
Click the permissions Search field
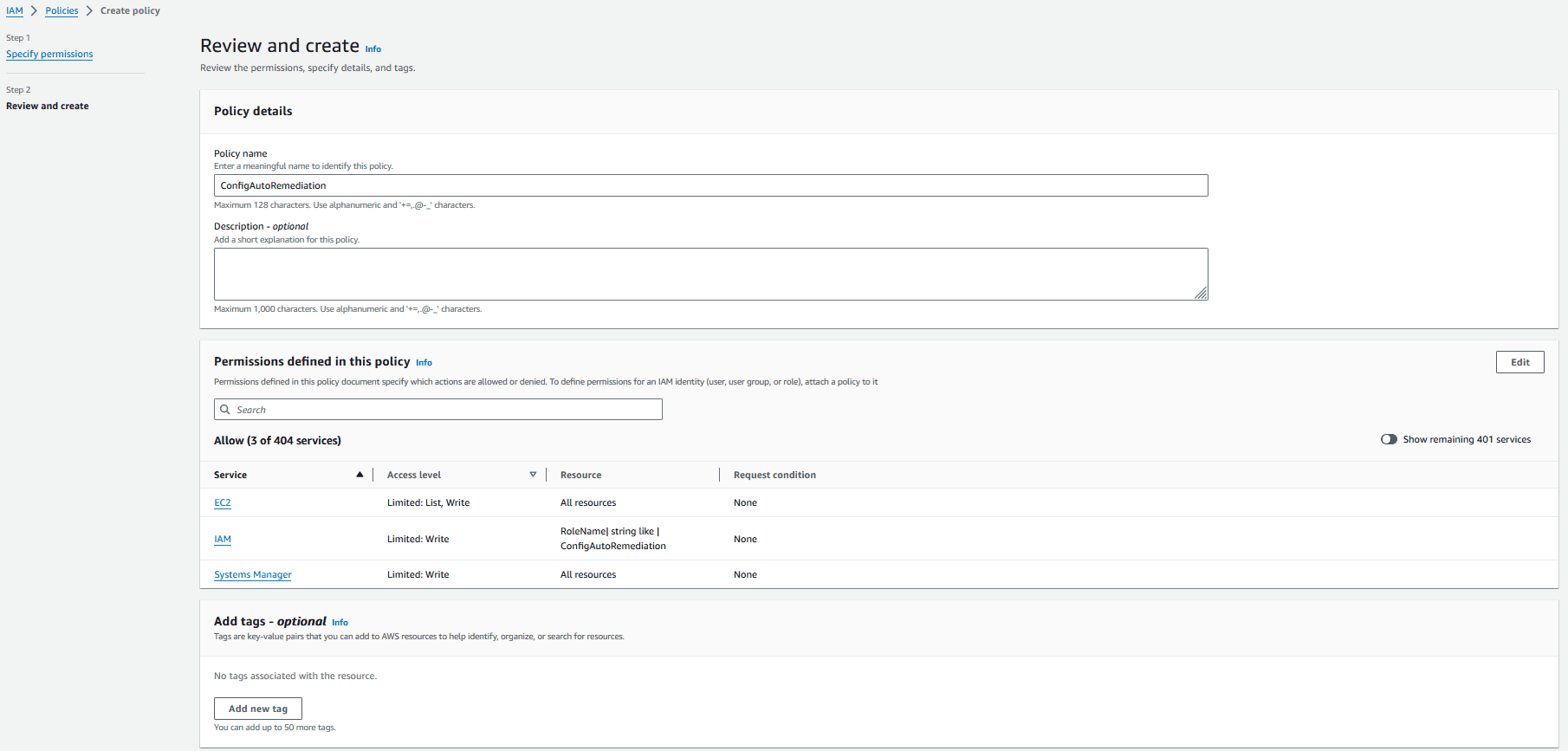pyautogui.click(x=438, y=410)
